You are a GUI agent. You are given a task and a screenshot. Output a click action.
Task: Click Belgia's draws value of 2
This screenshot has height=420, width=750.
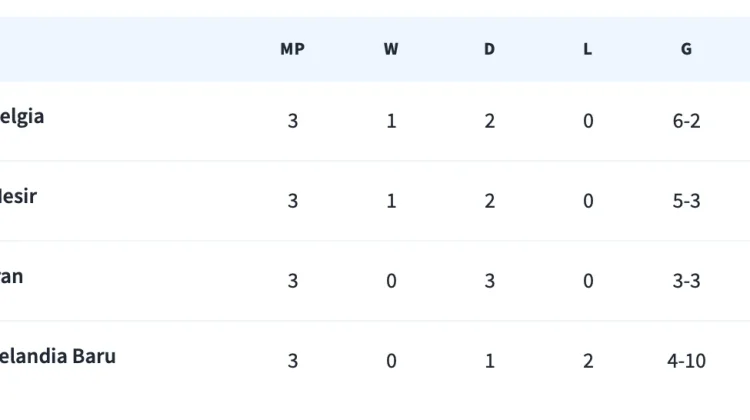[489, 121]
